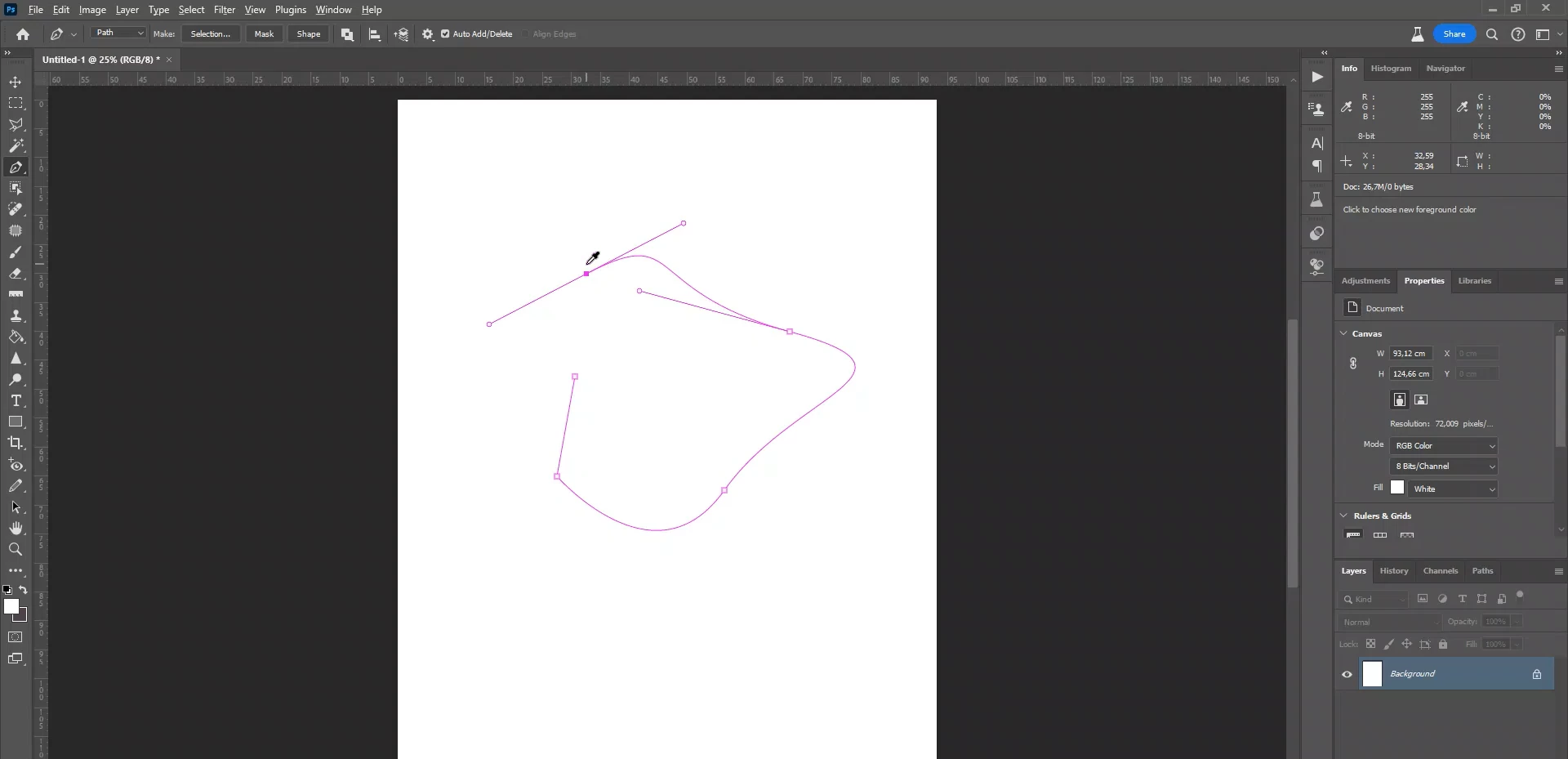The height and width of the screenshot is (759, 1568).
Task: Toggle the Background layer lock icon
Action: (x=1537, y=674)
